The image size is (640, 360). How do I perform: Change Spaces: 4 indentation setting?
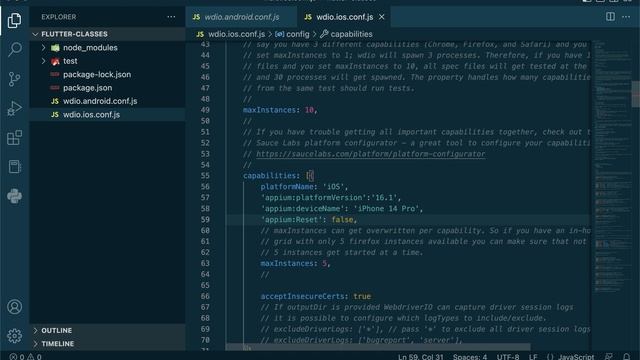coord(469,357)
